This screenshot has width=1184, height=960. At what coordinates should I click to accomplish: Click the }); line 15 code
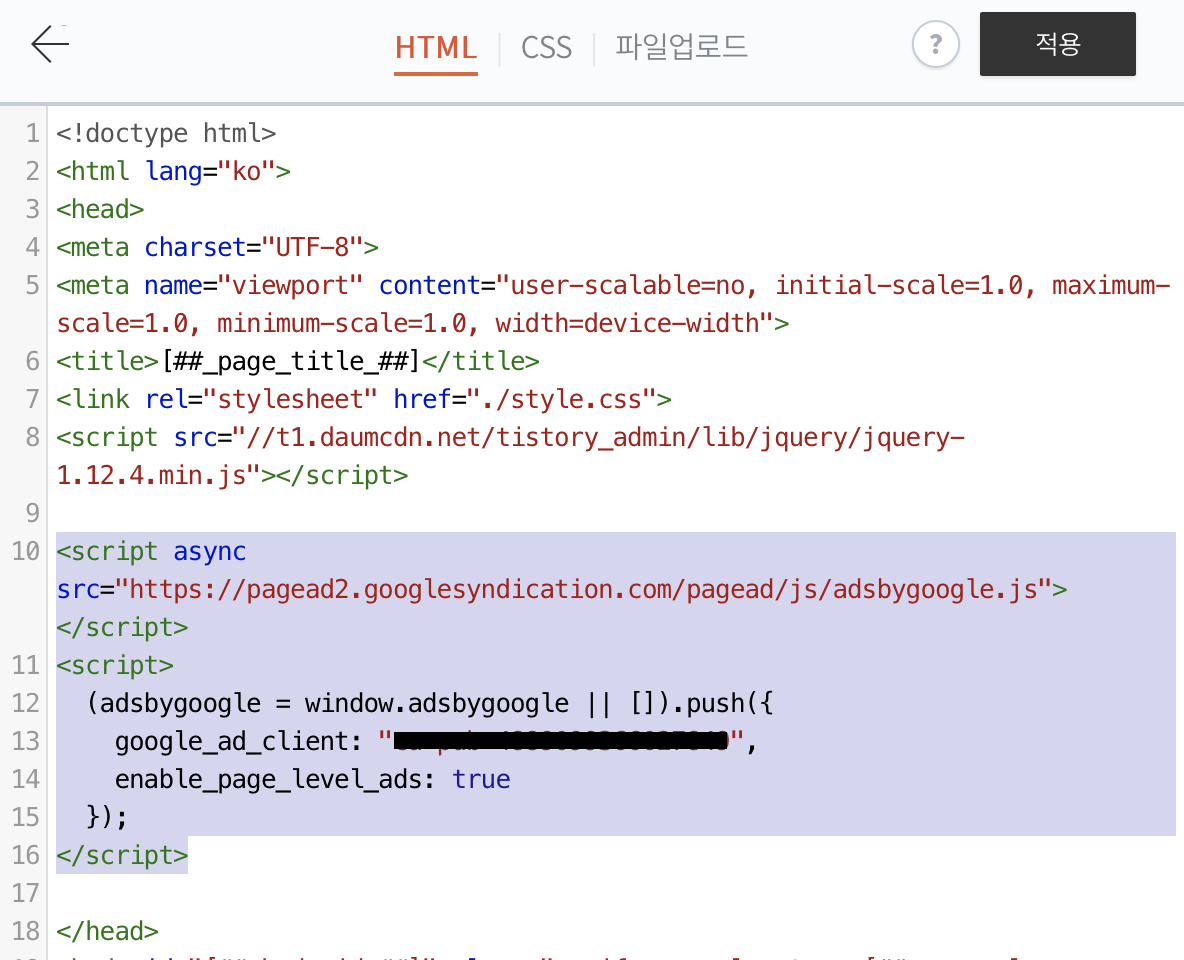106,817
